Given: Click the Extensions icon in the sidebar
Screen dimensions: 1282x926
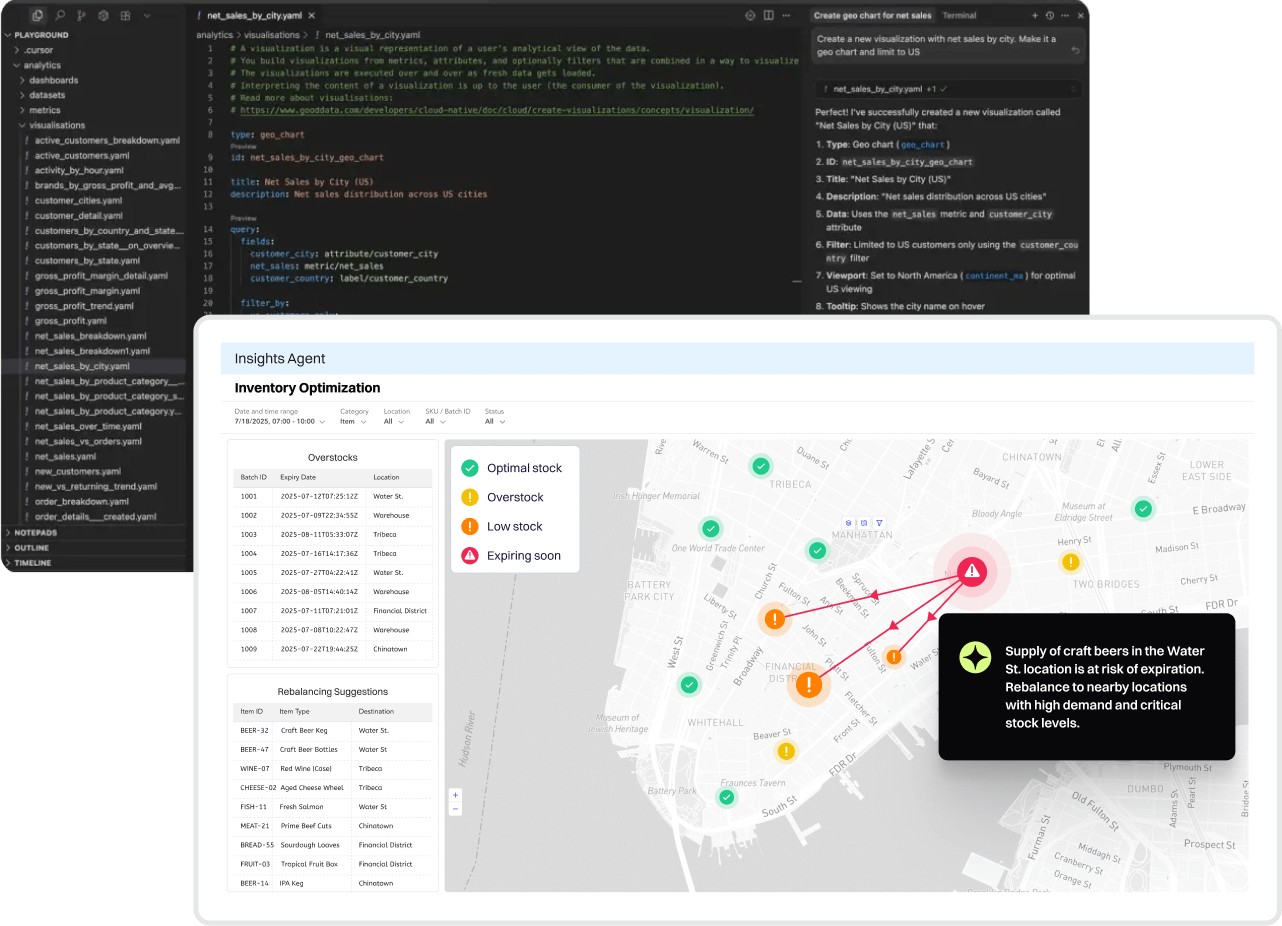Looking at the screenshot, I should [x=125, y=15].
